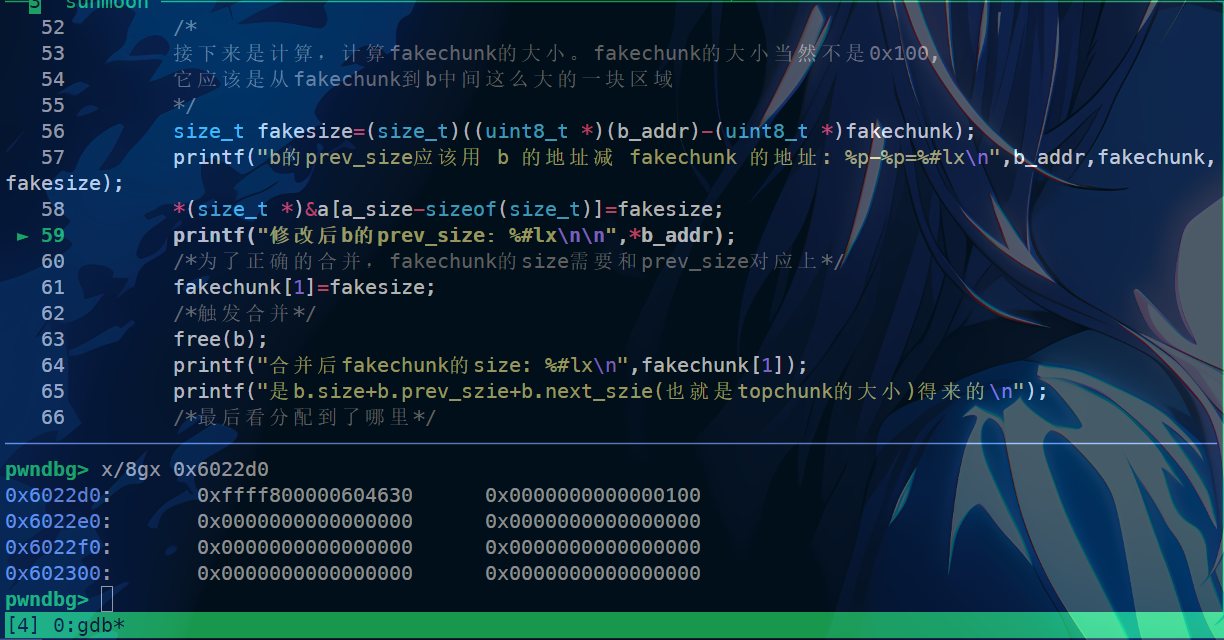Place cursor at the empty pwndbg prompt block

click(107, 599)
